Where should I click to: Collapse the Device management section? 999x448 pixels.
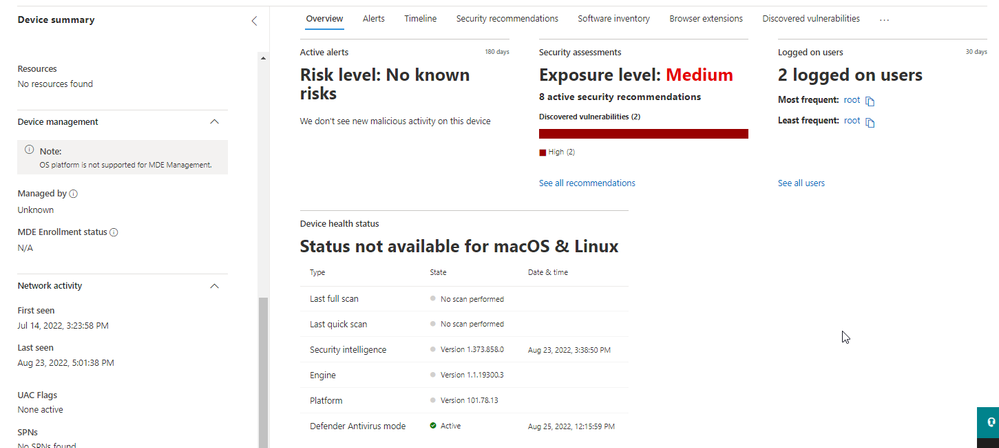pos(215,122)
